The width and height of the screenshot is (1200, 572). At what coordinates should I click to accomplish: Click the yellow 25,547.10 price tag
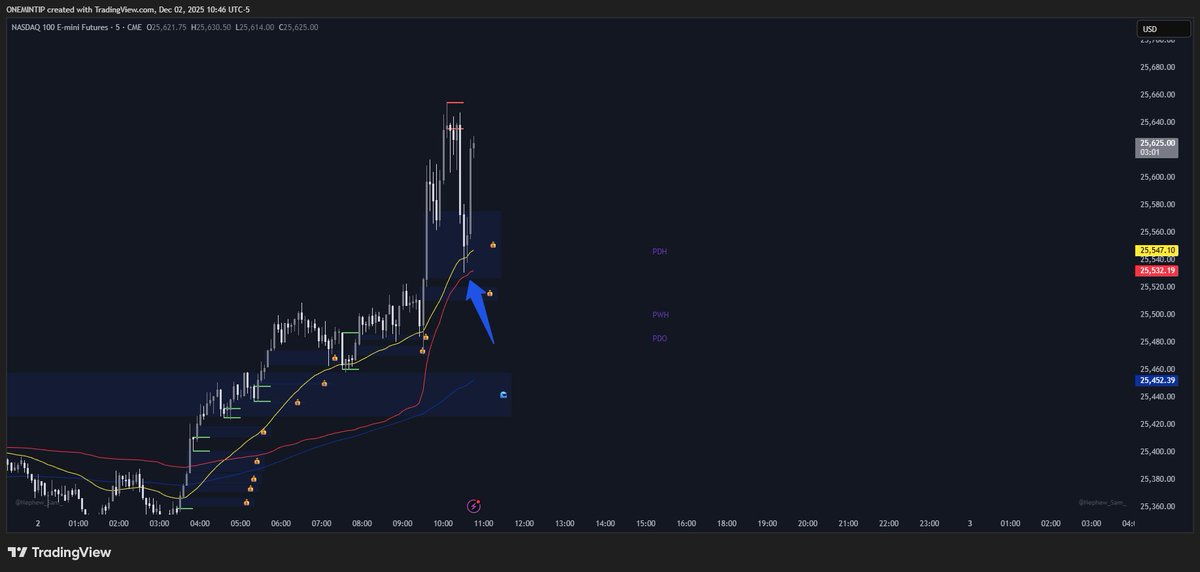pyautogui.click(x=1157, y=250)
